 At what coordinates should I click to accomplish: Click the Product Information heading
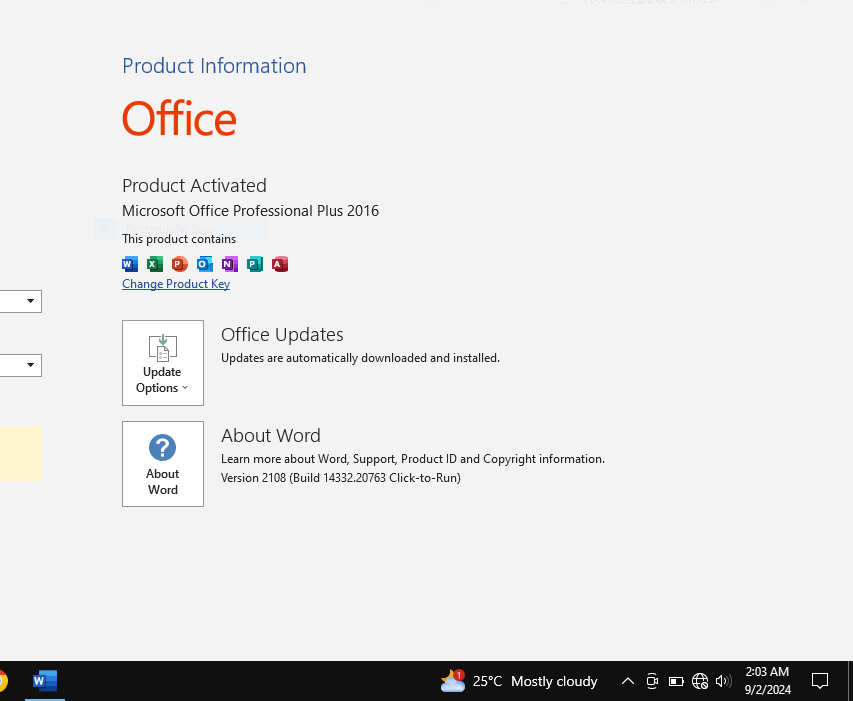click(x=214, y=66)
